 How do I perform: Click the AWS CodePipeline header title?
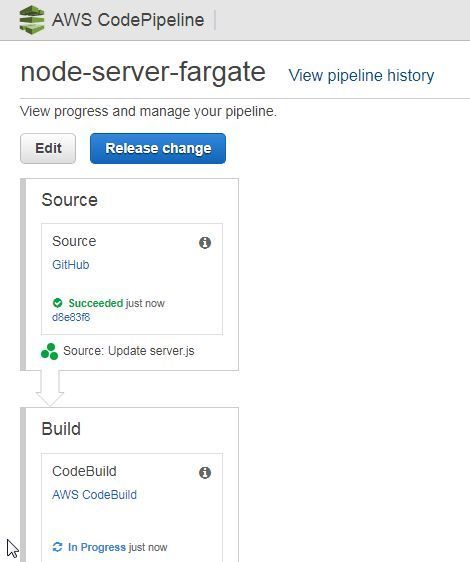click(x=128, y=20)
